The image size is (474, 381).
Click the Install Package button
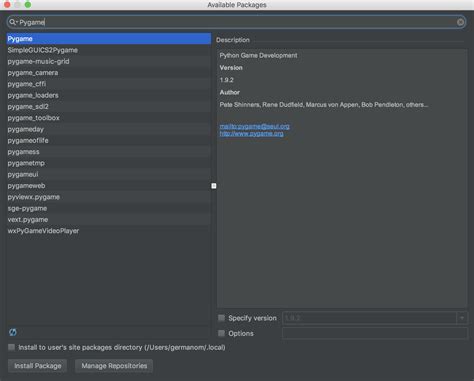click(37, 366)
